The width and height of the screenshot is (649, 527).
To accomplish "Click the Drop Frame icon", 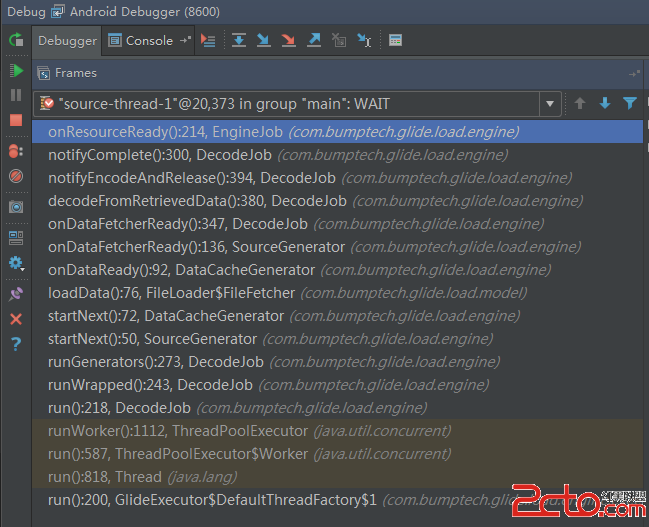I will (x=339, y=40).
